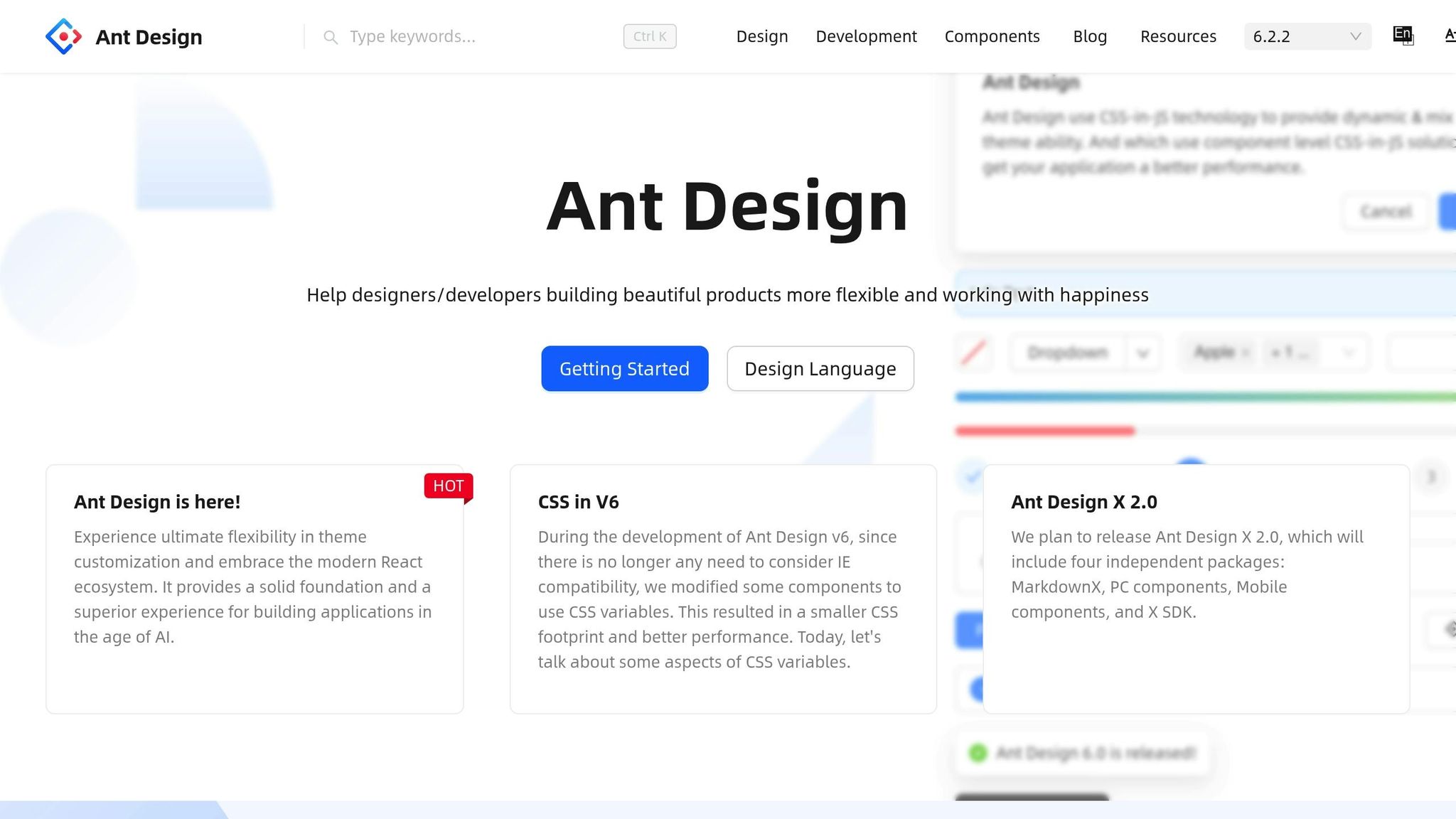Open the Design Language page

[x=820, y=368]
